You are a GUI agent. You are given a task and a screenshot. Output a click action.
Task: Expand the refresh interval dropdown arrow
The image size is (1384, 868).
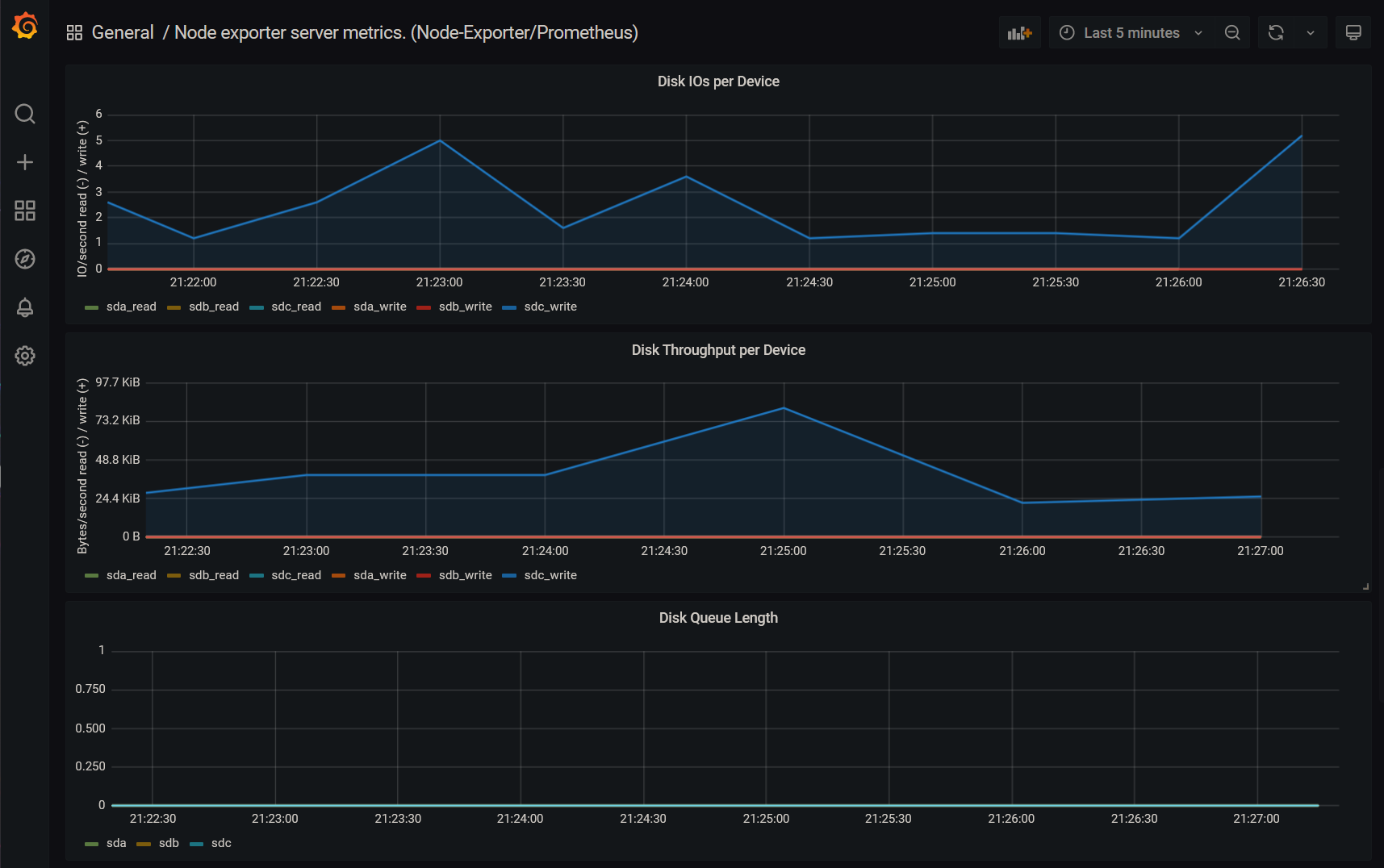(1311, 32)
